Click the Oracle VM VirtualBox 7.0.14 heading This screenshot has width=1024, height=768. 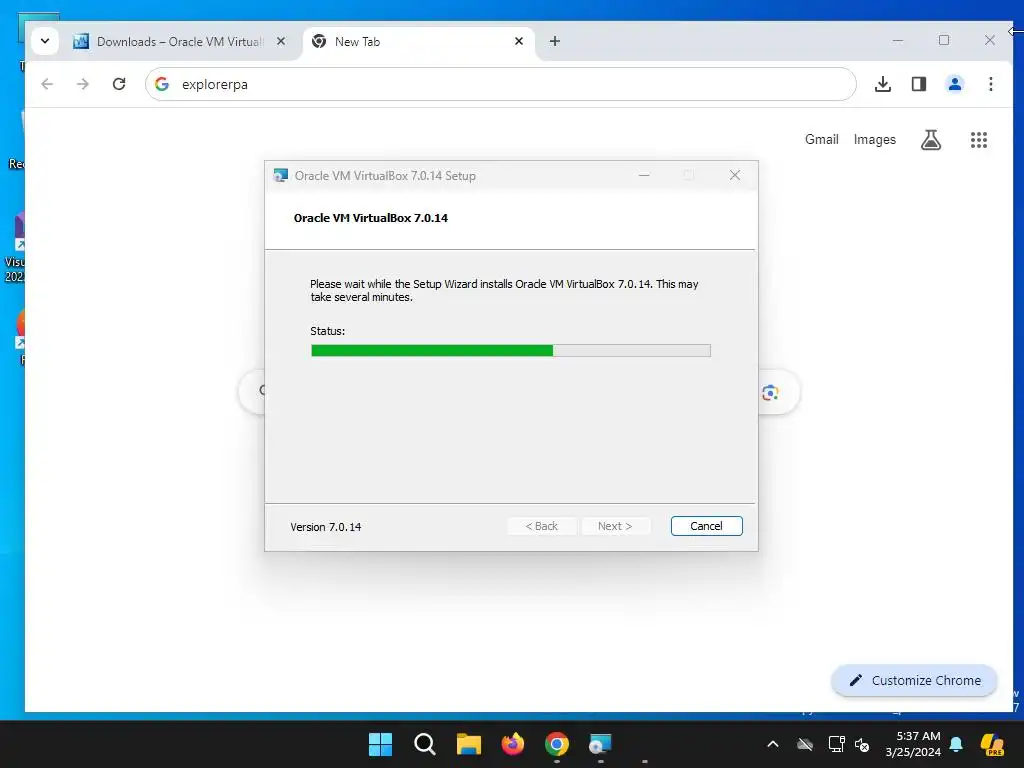[x=370, y=218]
